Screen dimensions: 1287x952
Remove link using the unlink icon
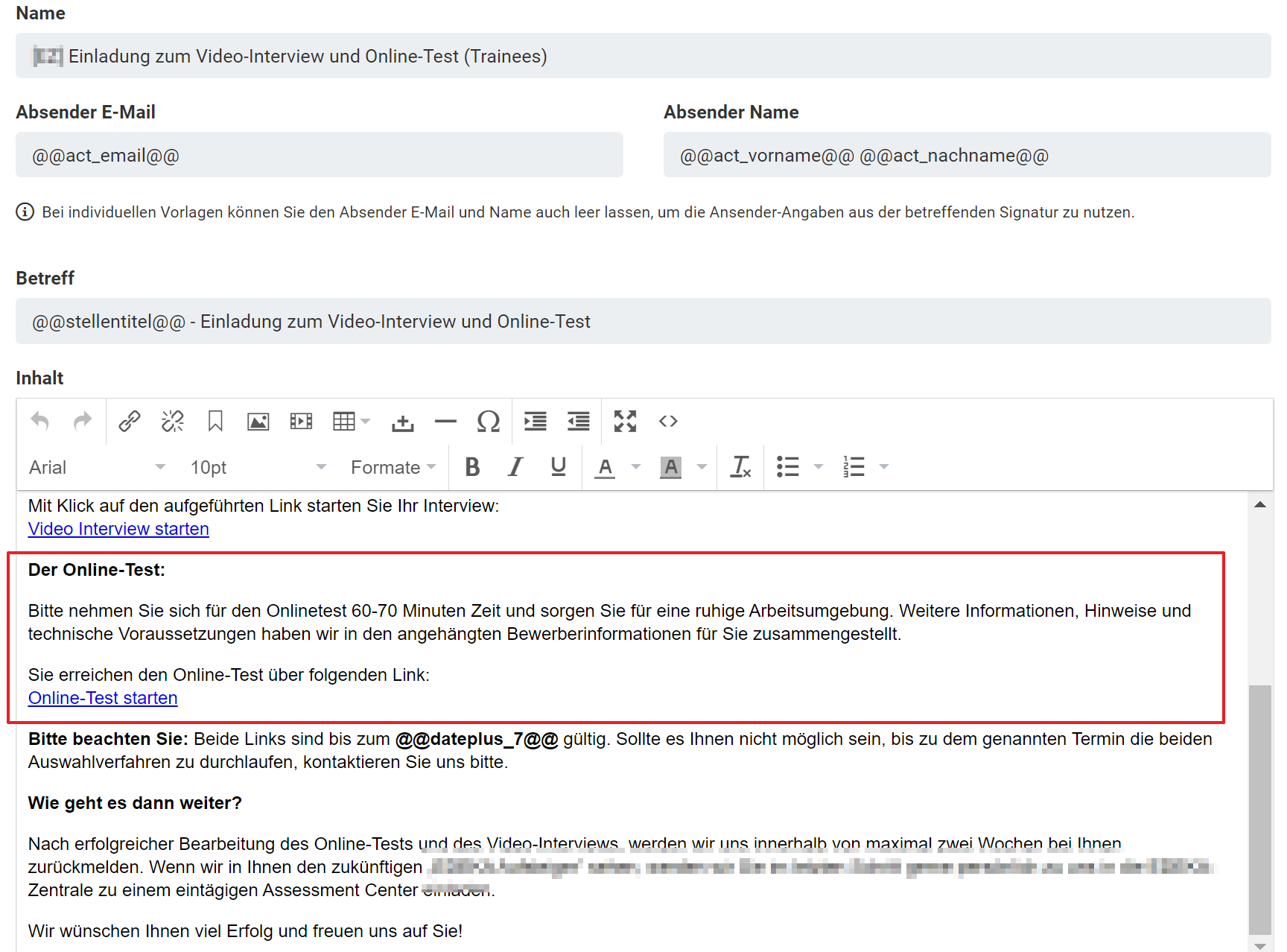tap(173, 422)
